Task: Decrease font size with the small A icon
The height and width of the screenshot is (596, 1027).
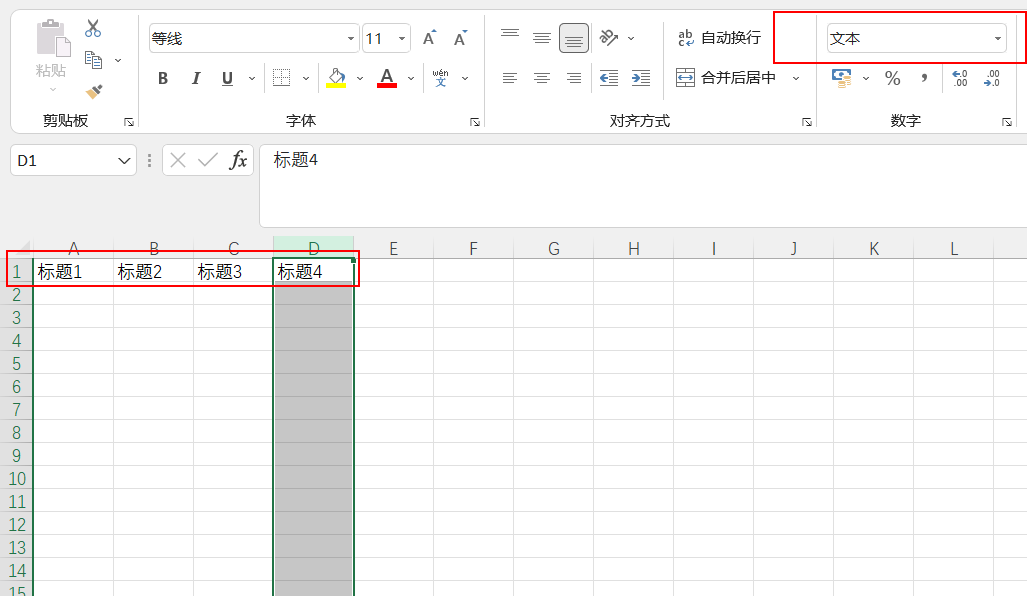Action: tap(460, 38)
